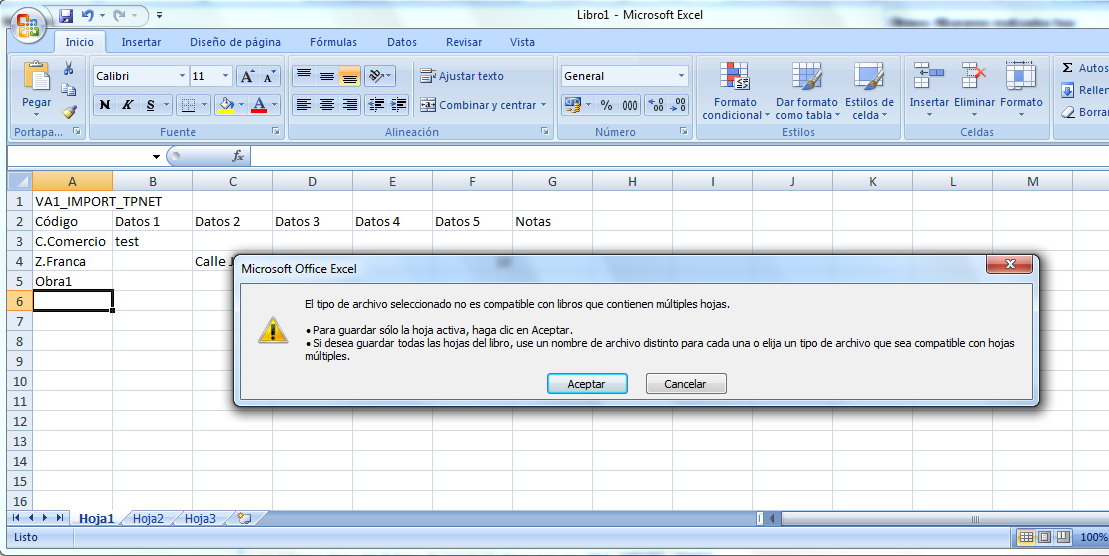Save the workbook with the floppy icon

[x=66, y=15]
